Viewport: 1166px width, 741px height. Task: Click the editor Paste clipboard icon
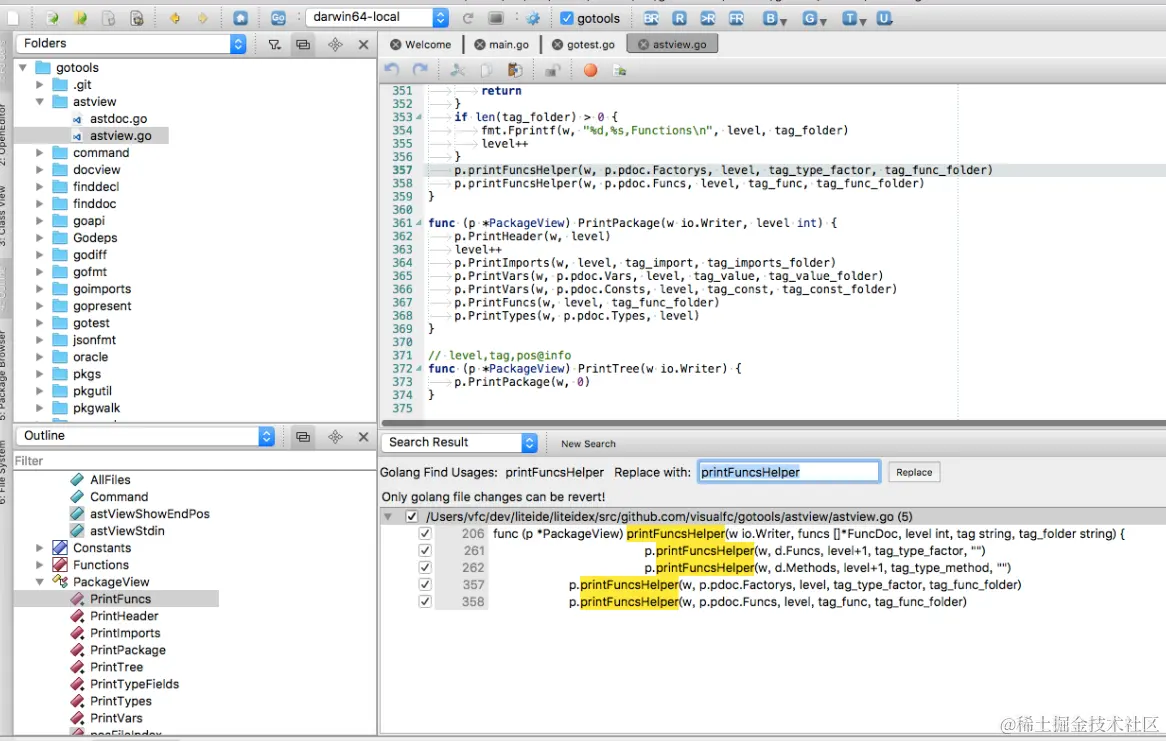click(x=515, y=70)
